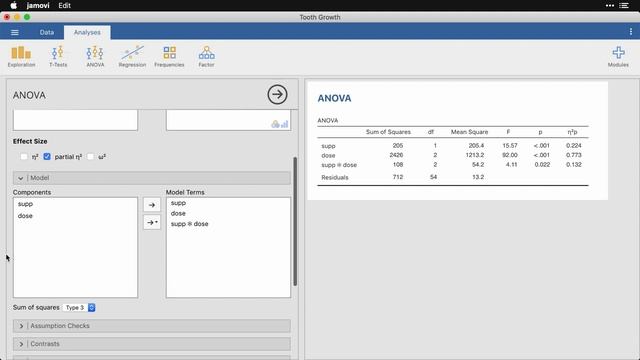Open the Modules plus icon
The image size is (640, 360).
click(618, 56)
